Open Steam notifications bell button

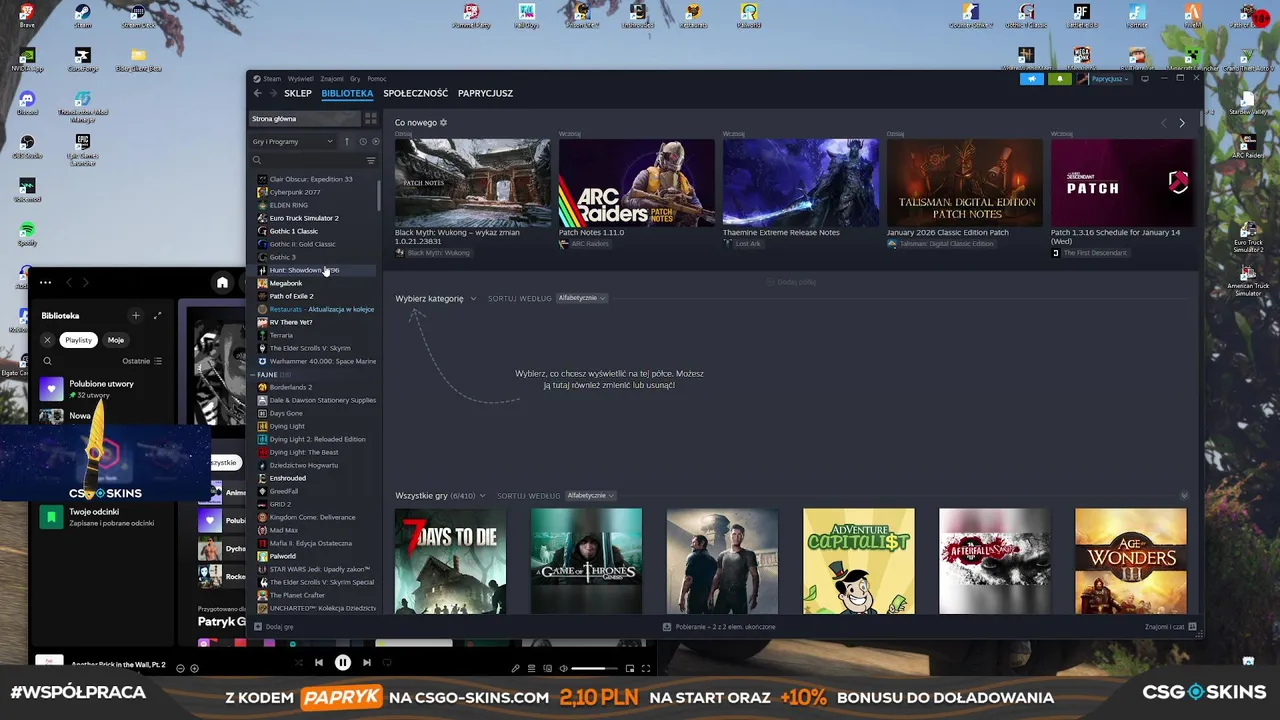click(1060, 79)
